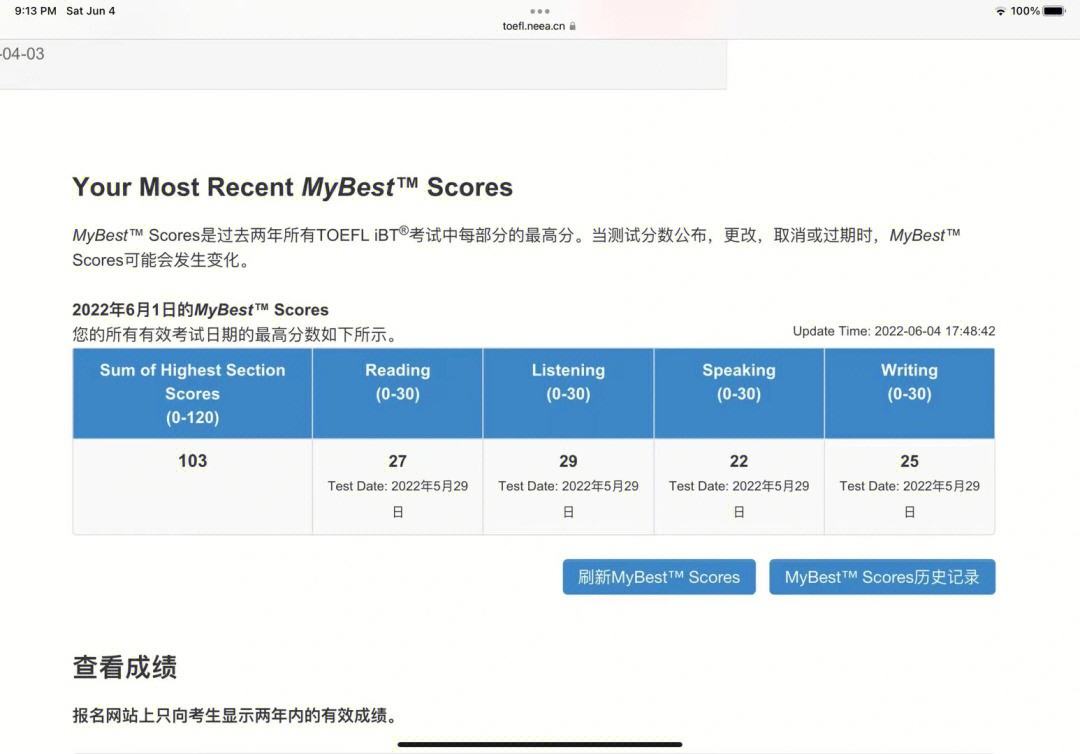Click the Listening (0-30) column header

pyautogui.click(x=568, y=393)
